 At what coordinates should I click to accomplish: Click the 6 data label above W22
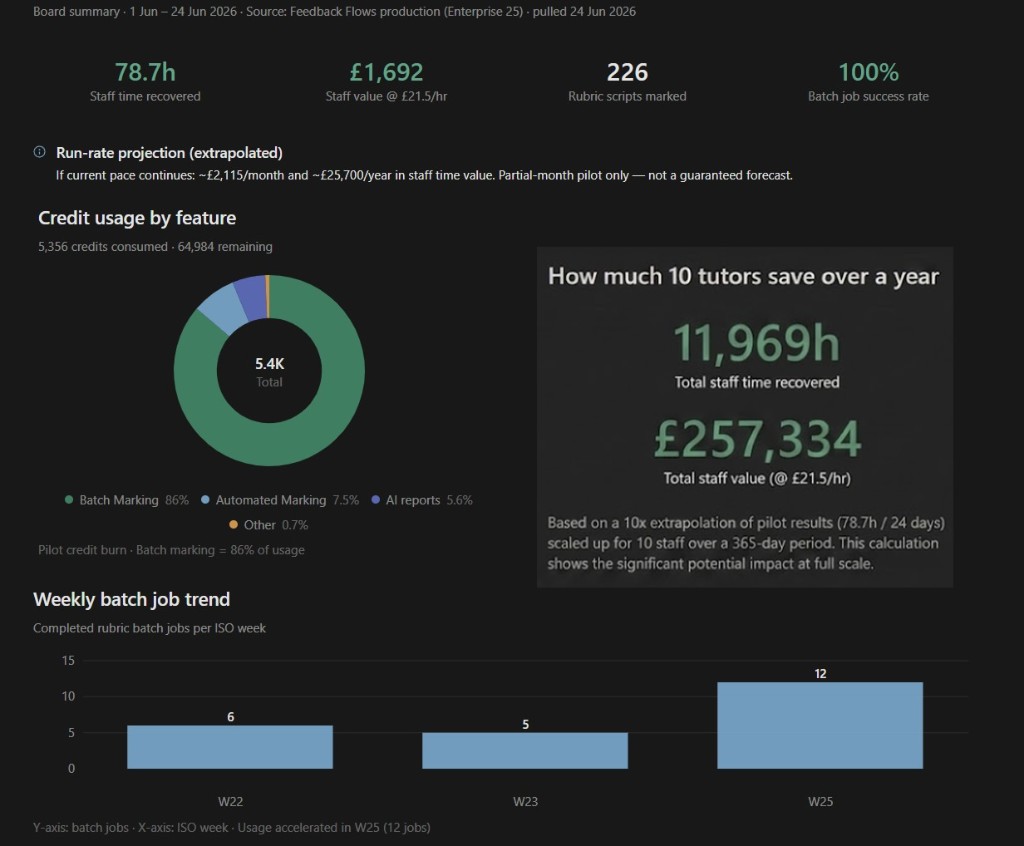pos(231,717)
